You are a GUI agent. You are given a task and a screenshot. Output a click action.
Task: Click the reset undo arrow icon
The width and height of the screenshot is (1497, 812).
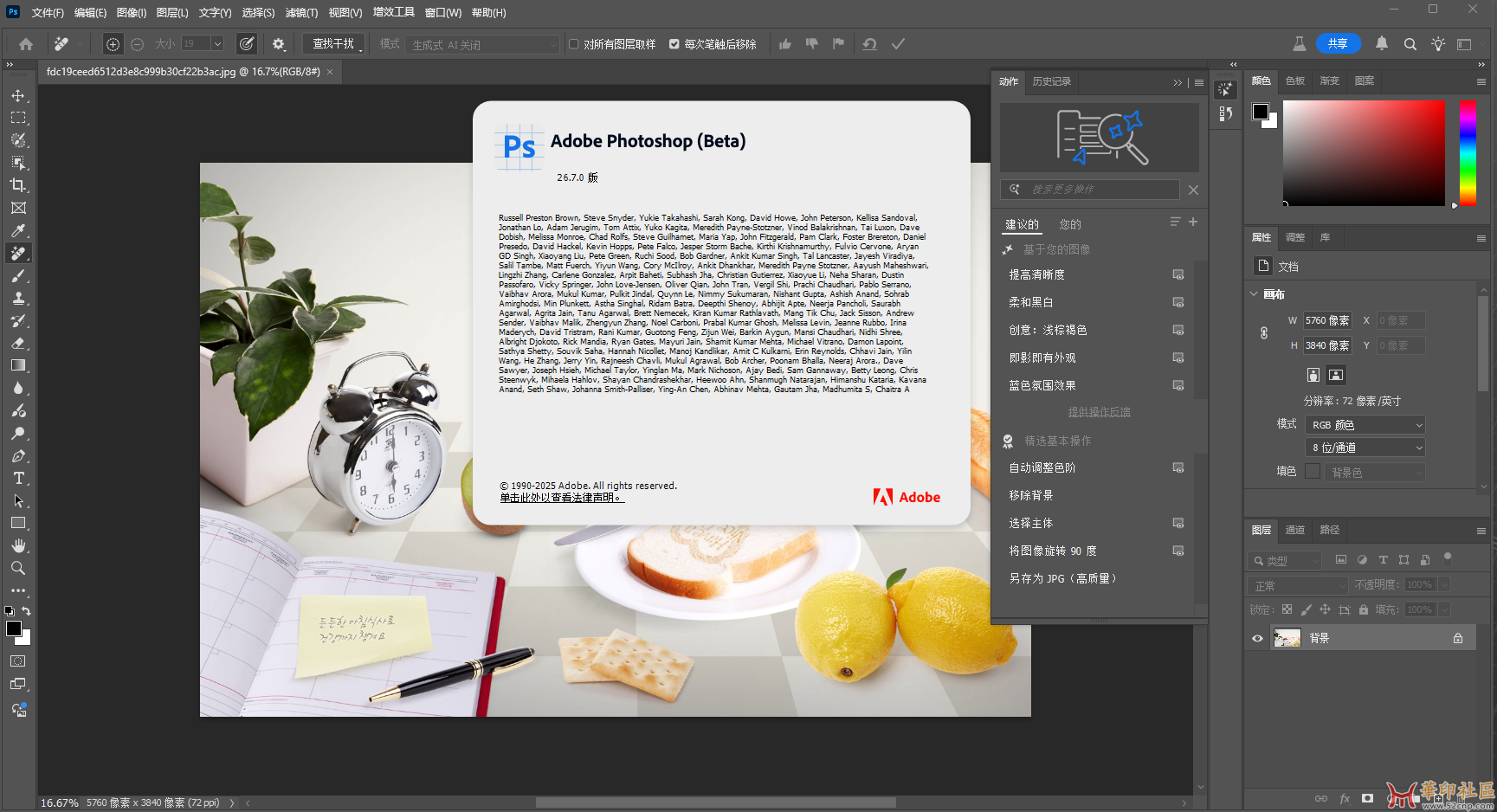pyautogui.click(x=869, y=43)
